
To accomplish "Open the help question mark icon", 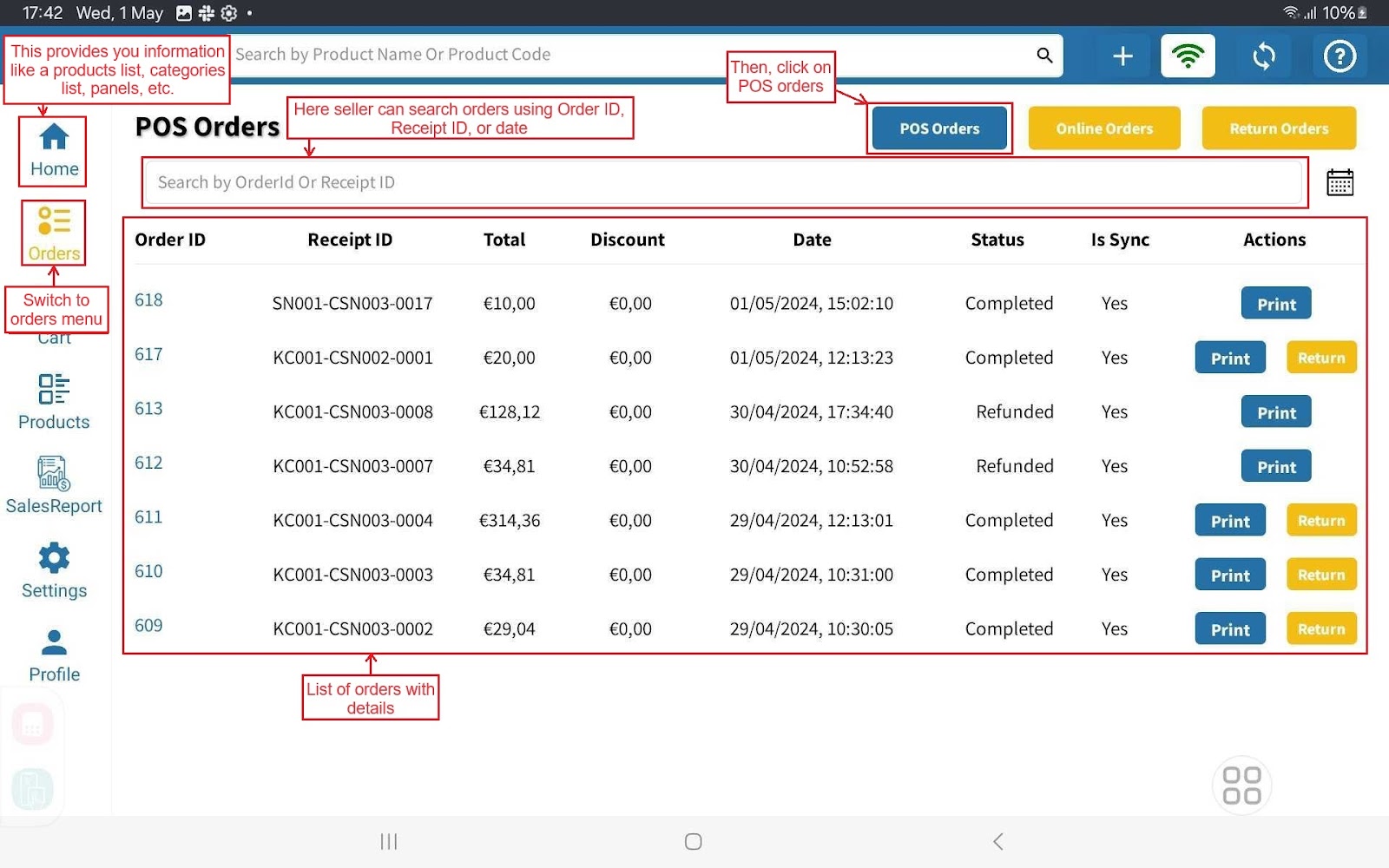I will [1340, 56].
